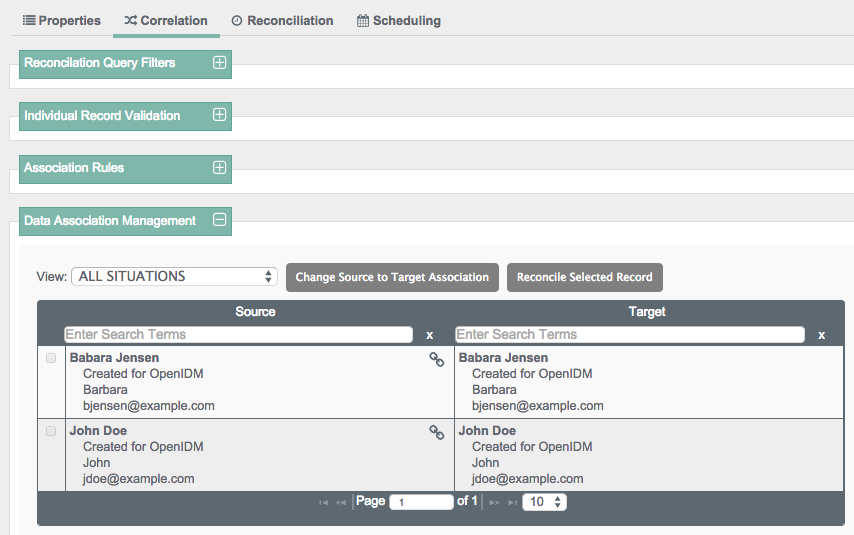Image resolution: width=854 pixels, height=535 pixels.
Task: Click the Target column header
Action: point(647,312)
